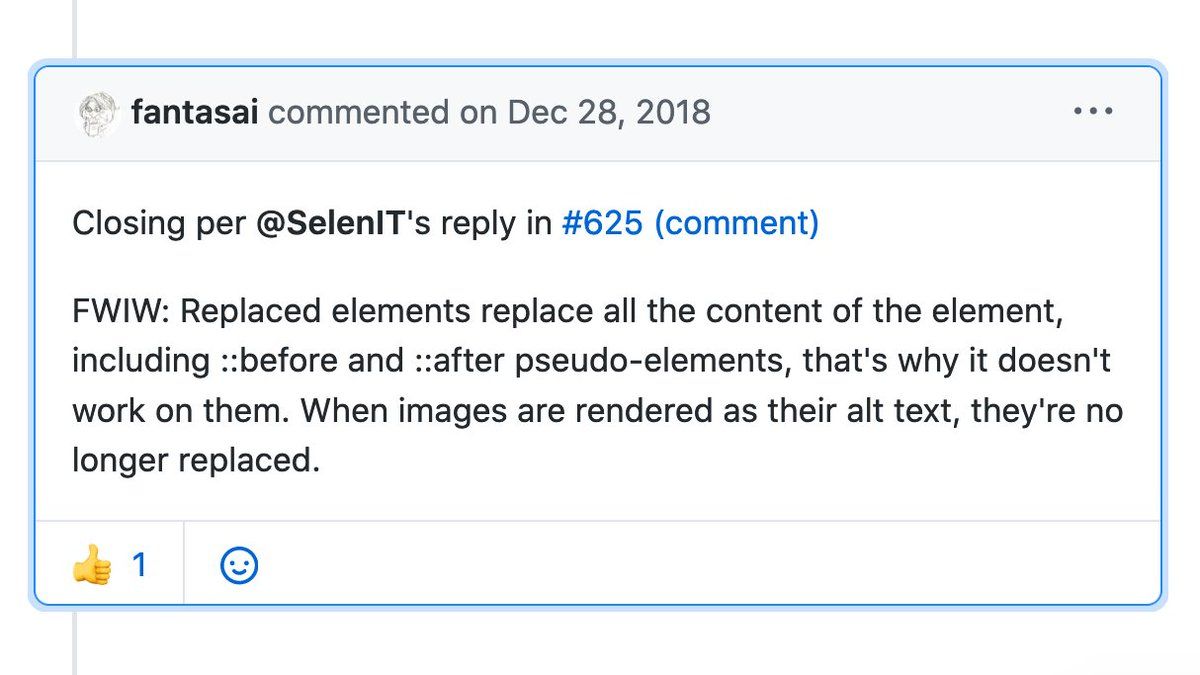Open the (comment) link after #625
This screenshot has height=675, width=1200.
tap(736, 223)
